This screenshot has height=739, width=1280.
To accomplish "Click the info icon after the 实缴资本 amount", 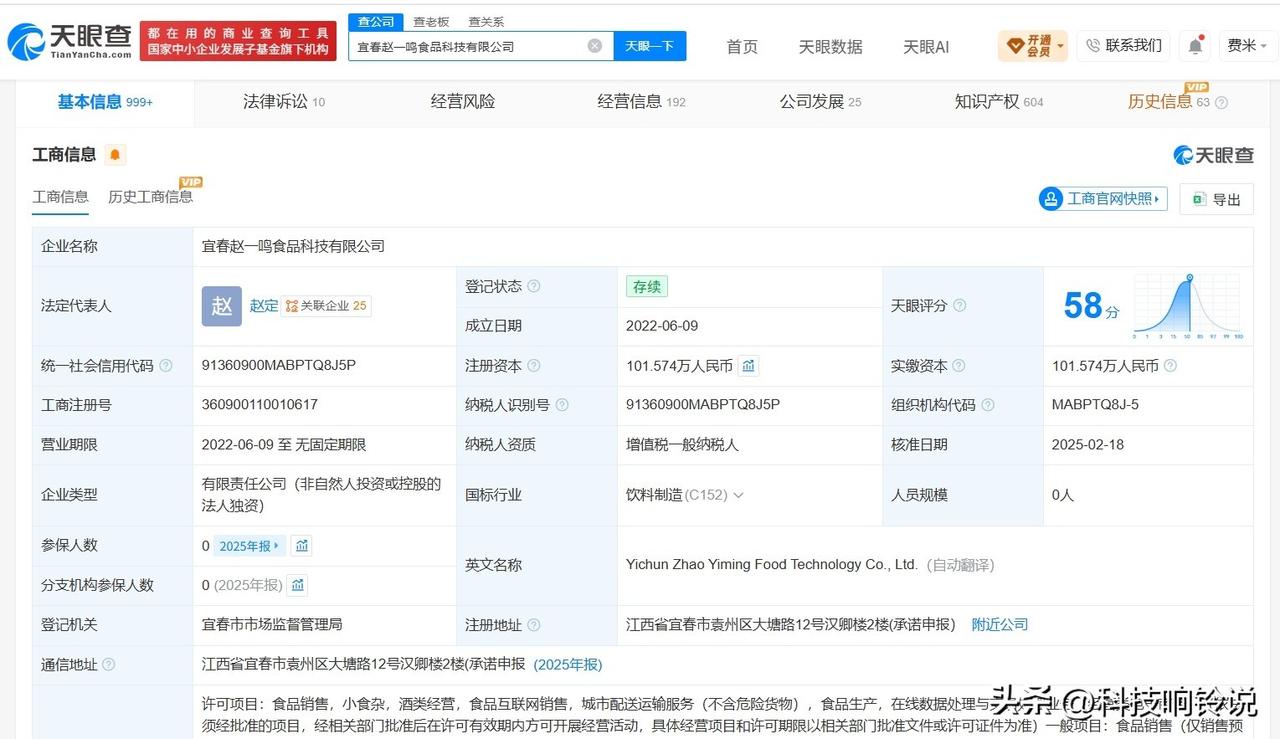I will [x=1170, y=366].
